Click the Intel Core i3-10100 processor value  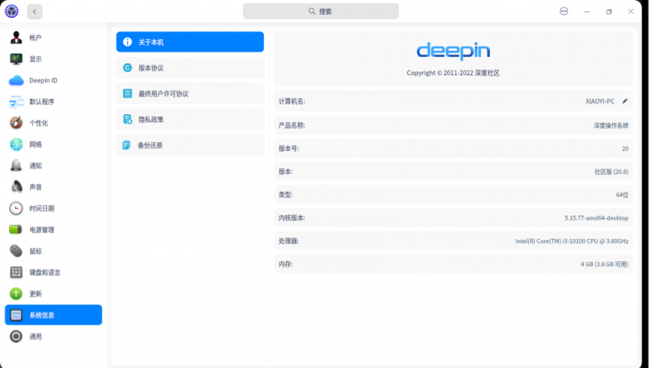pyautogui.click(x=572, y=241)
